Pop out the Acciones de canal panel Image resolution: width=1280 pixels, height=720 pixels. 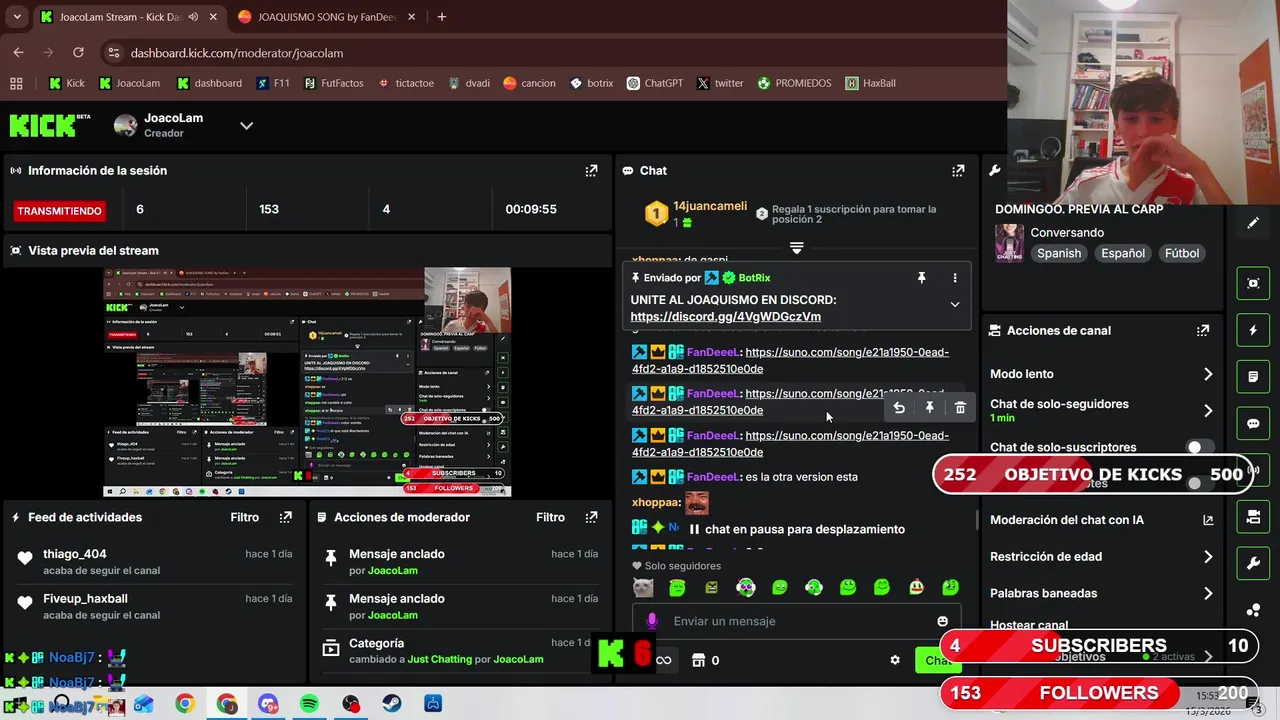click(x=1203, y=330)
